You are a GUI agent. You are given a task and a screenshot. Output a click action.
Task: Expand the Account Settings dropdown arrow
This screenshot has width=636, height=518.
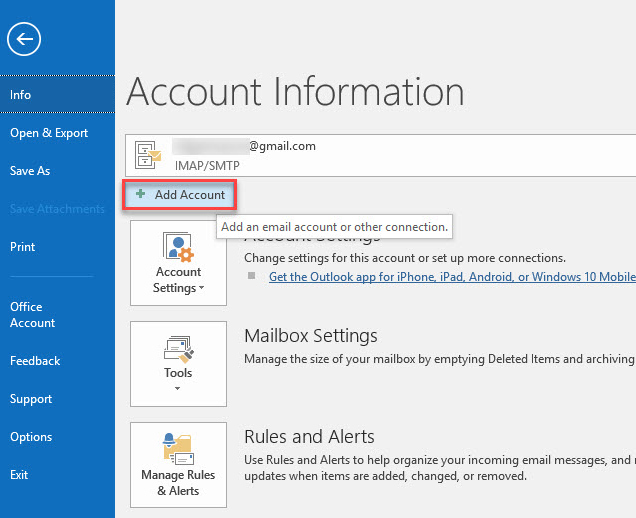(202, 288)
